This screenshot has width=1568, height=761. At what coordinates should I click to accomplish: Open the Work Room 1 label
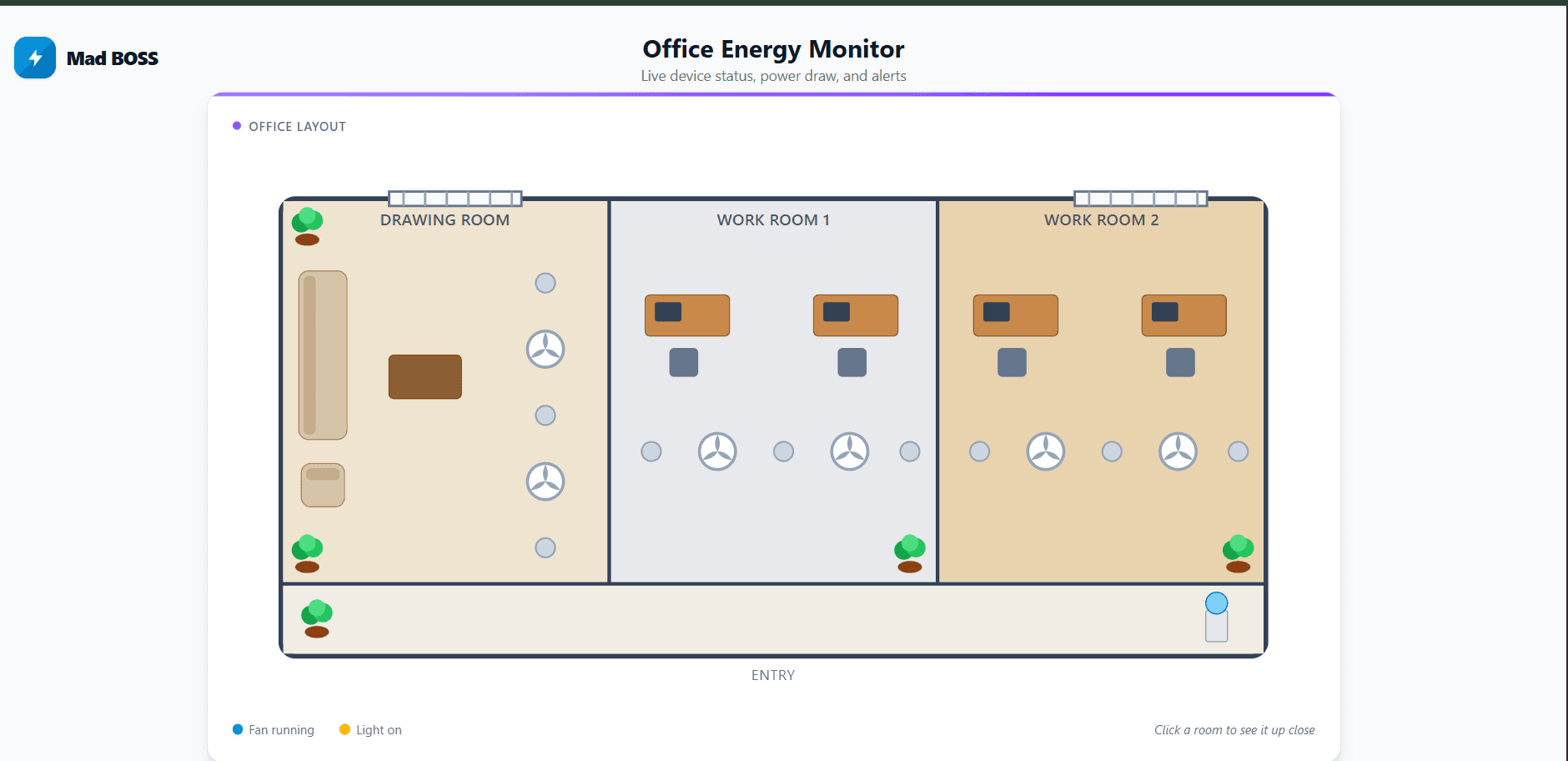pyautogui.click(x=773, y=220)
